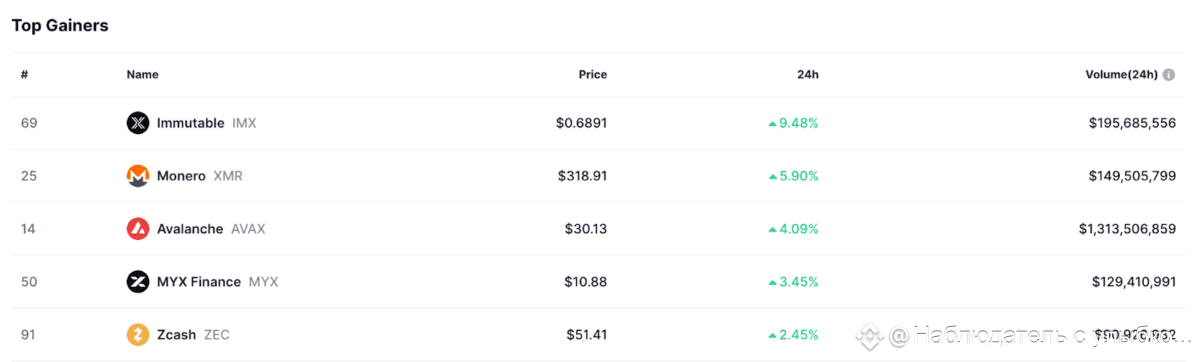
Task: Click the Zcash ZEC coin logo
Action: coord(138,335)
